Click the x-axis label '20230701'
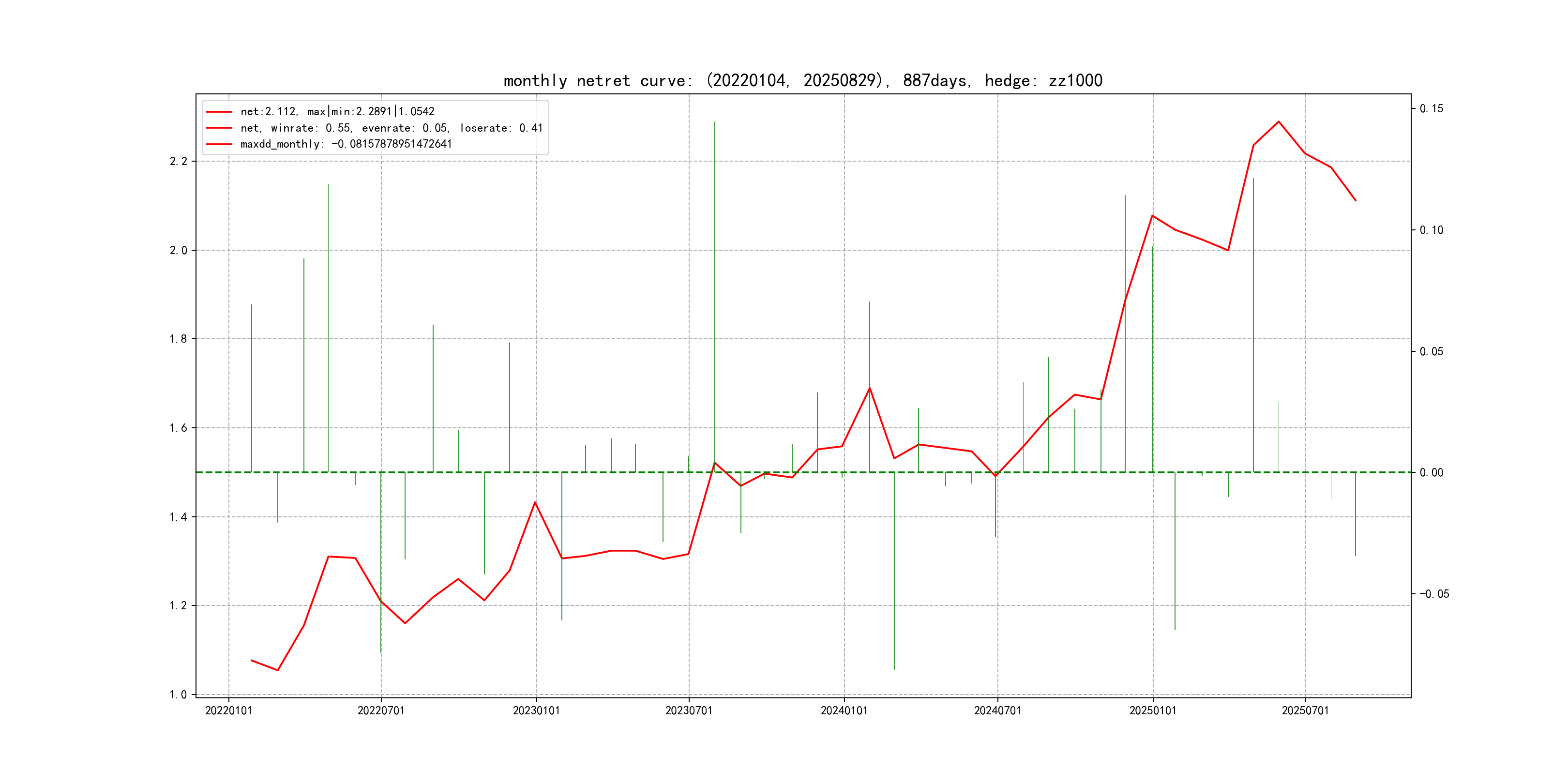Viewport: 1568px width, 784px height. coord(689,710)
